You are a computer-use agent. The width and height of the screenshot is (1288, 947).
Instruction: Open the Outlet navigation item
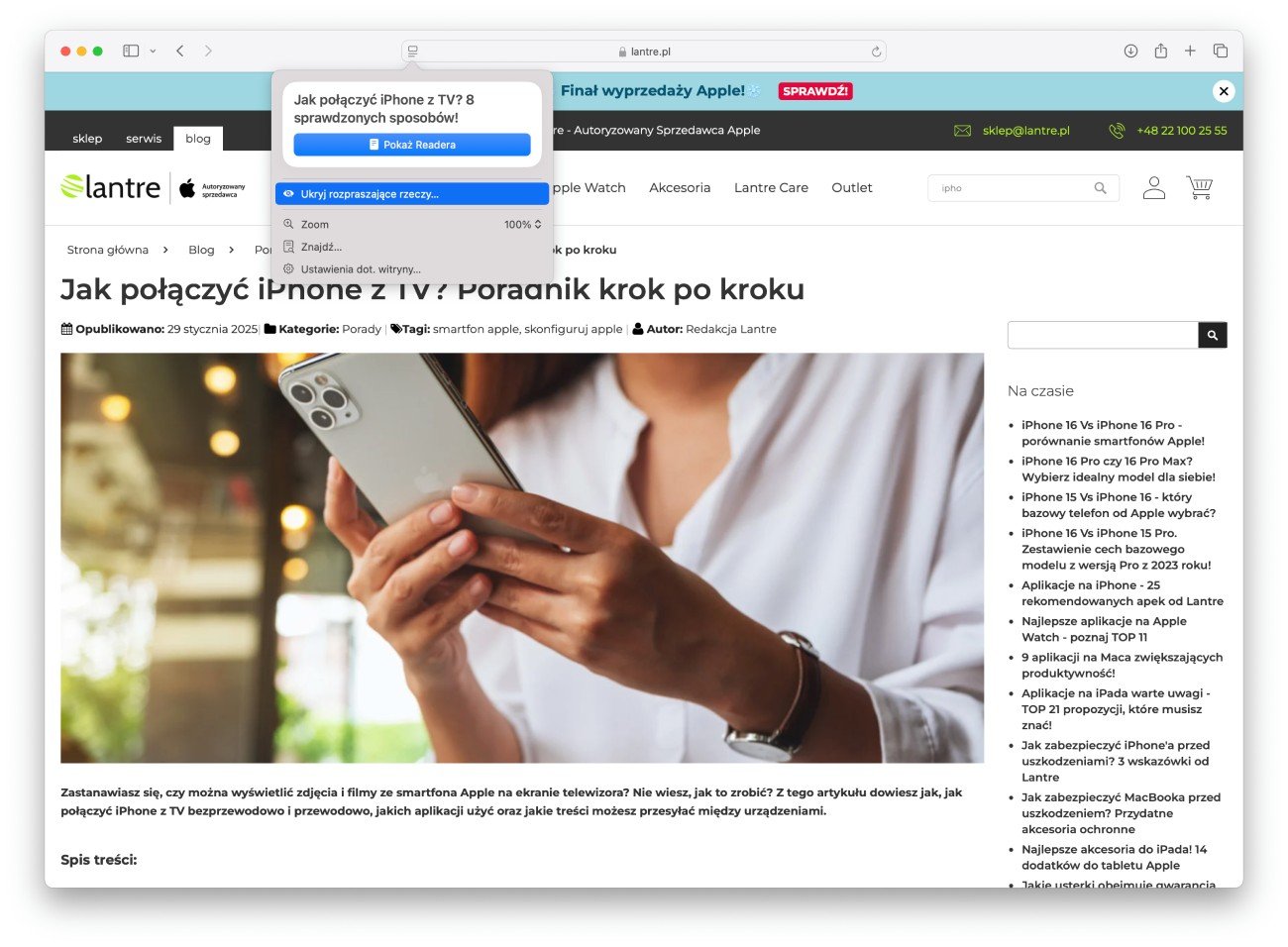[x=852, y=187]
